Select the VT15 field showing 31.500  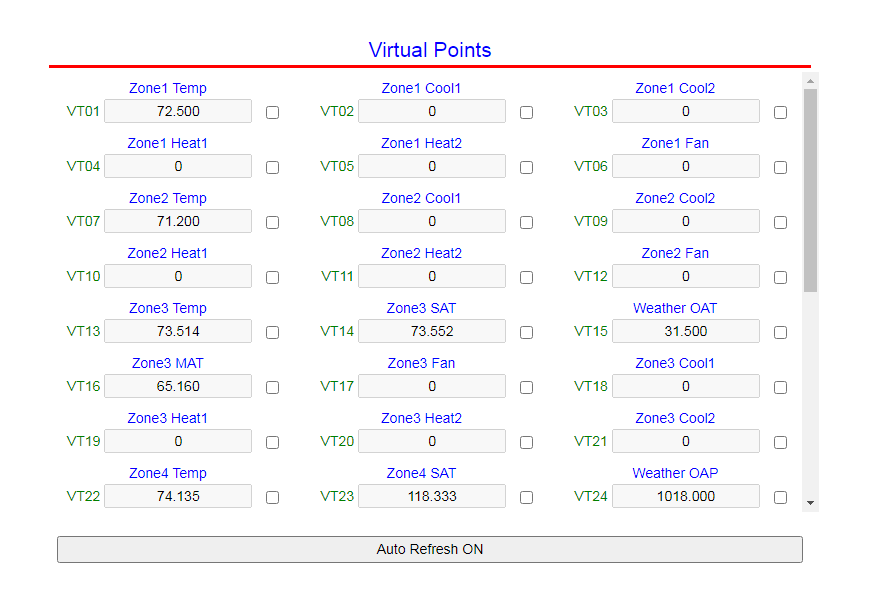point(685,331)
